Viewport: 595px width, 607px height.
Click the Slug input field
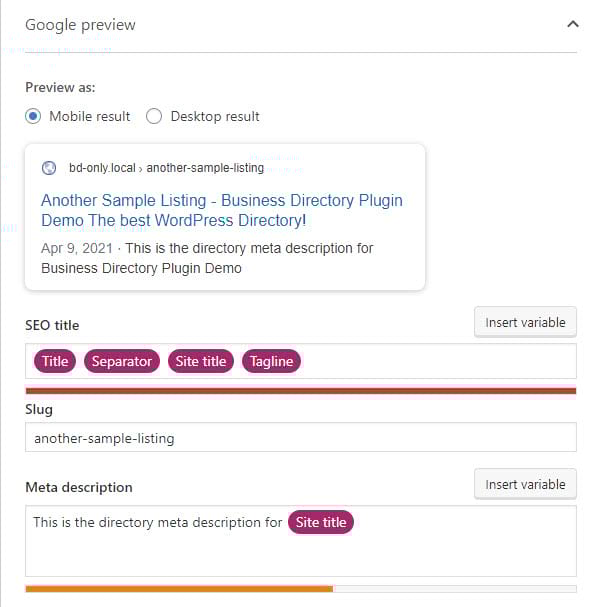pos(301,437)
